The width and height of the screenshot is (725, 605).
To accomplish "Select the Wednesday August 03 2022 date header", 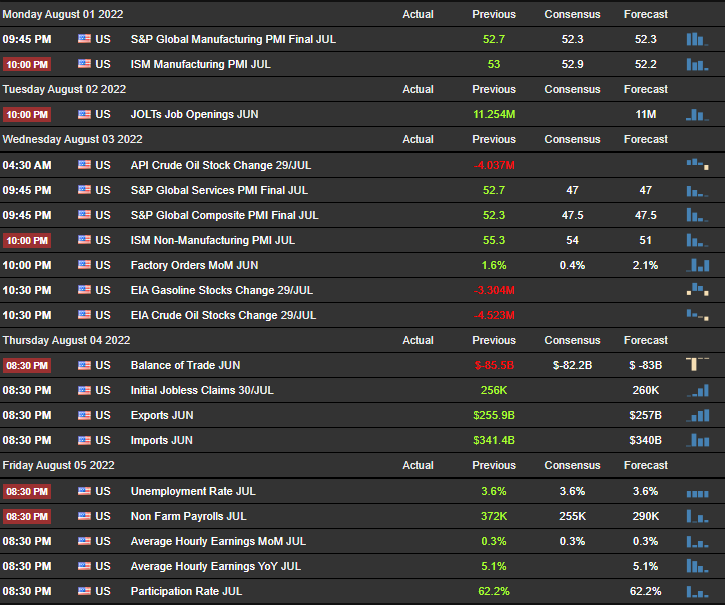I will (x=73, y=139).
